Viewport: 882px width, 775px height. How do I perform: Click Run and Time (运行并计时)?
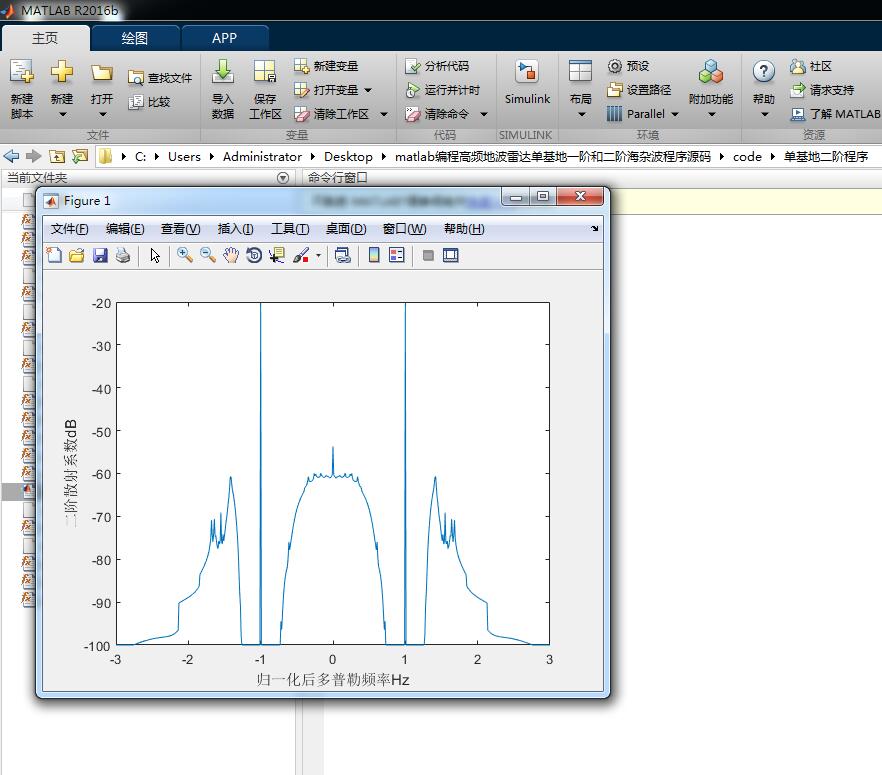tap(442, 90)
